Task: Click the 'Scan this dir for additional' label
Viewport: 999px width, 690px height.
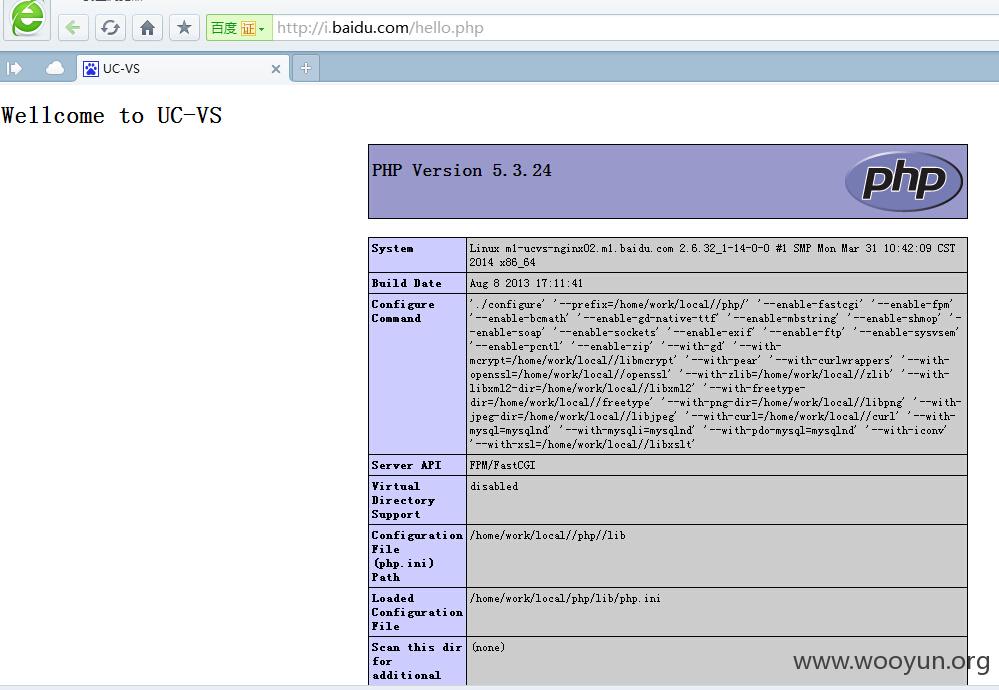Action: coord(417,661)
